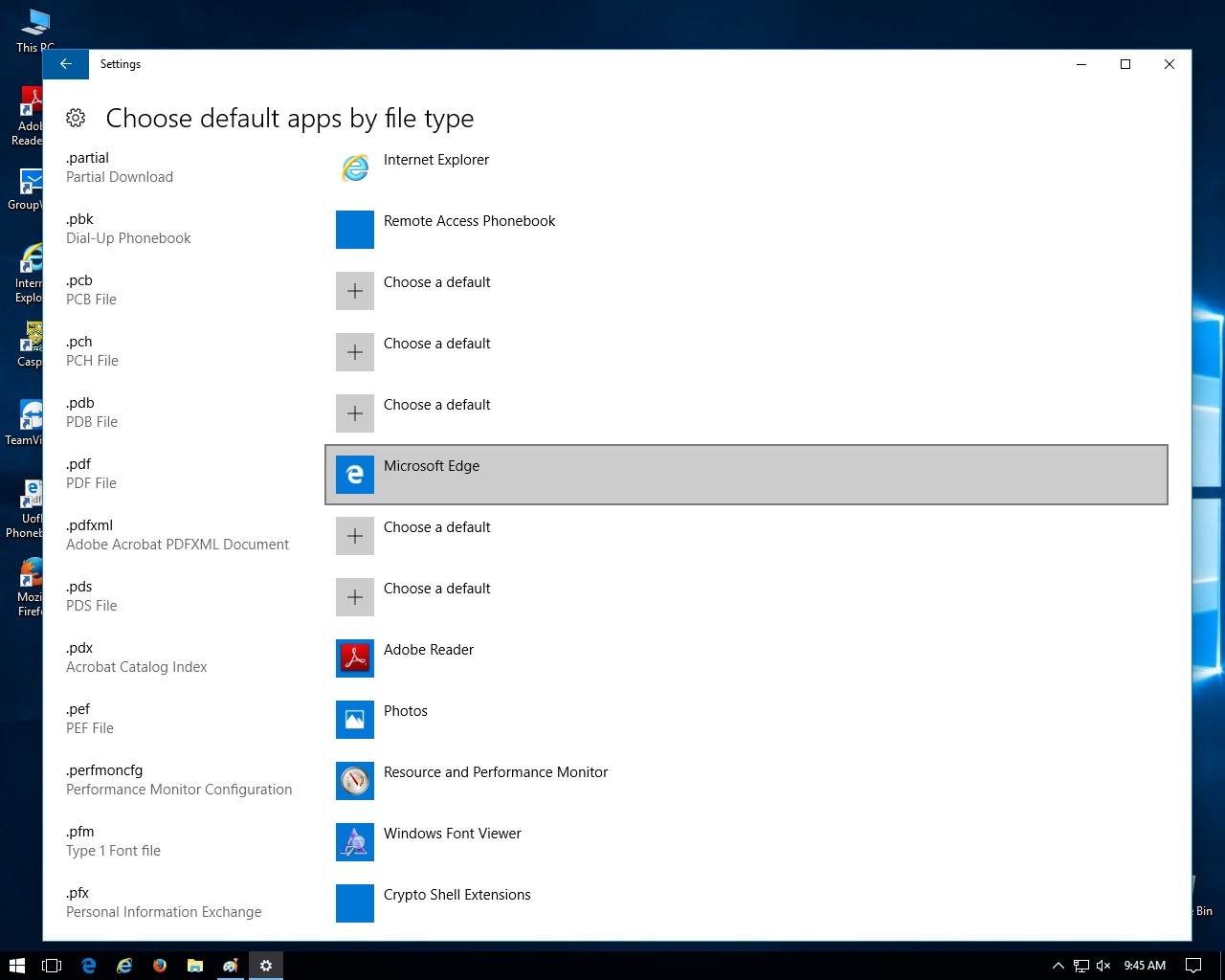Click the Resource and Performance Monitor icon
This screenshot has width=1225, height=980.
(x=355, y=781)
